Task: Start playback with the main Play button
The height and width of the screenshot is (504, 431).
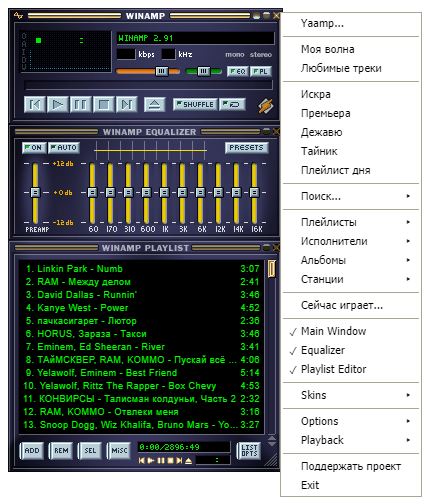Action: coord(58,105)
